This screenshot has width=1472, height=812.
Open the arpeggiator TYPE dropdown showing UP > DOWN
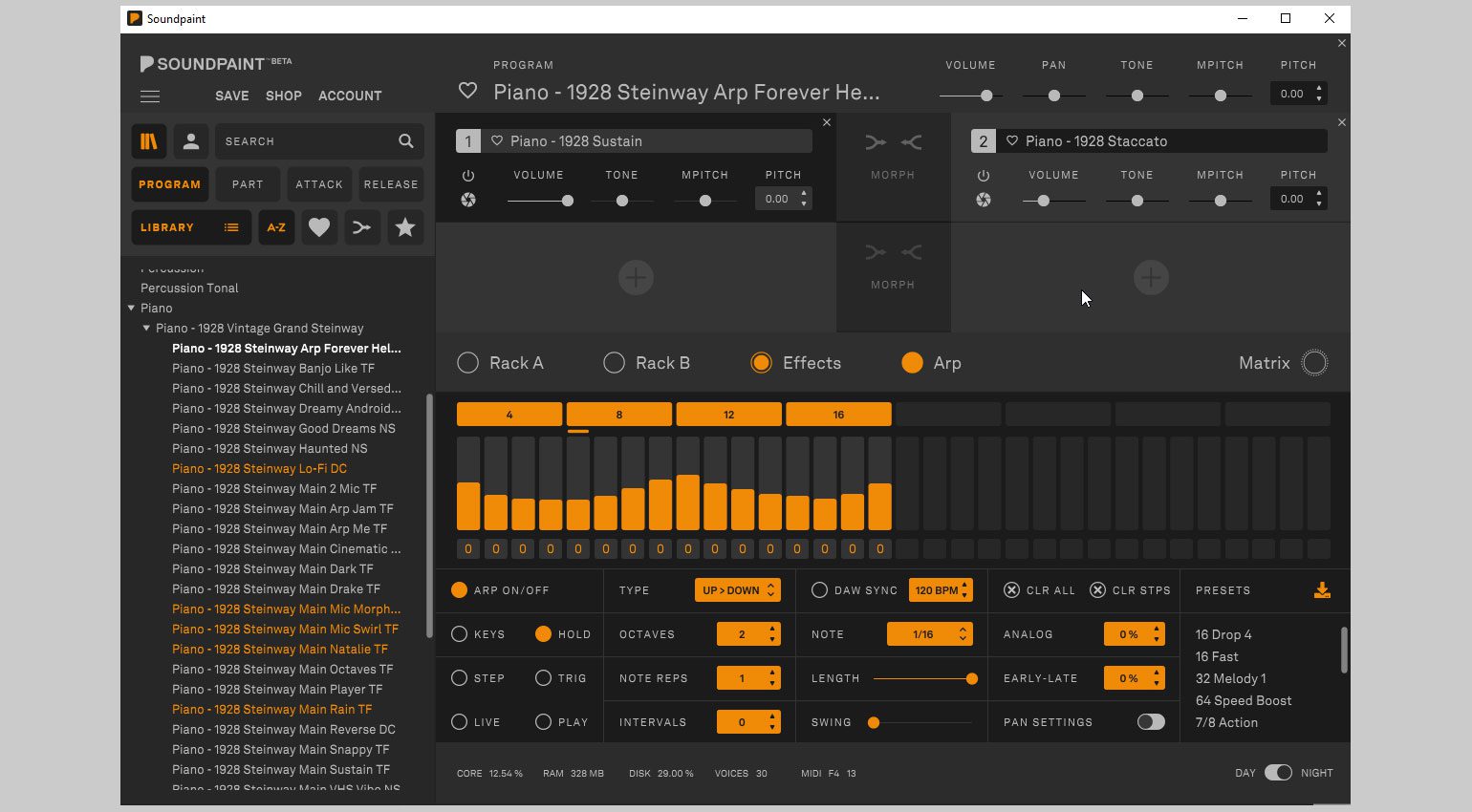(737, 590)
